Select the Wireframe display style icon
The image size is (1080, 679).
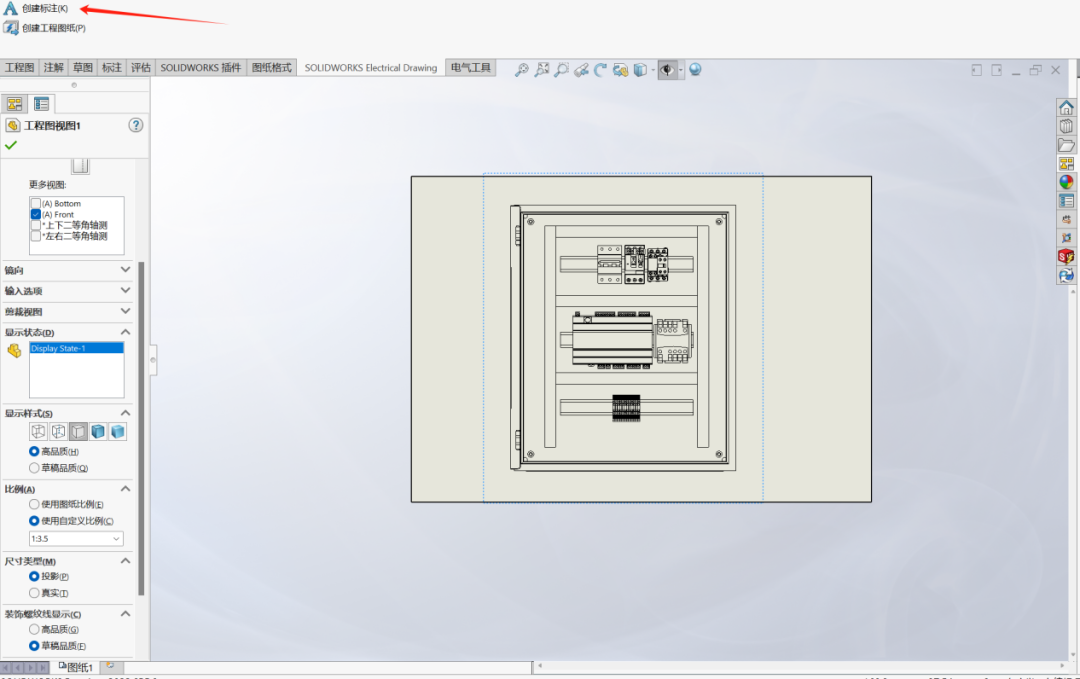(x=38, y=431)
